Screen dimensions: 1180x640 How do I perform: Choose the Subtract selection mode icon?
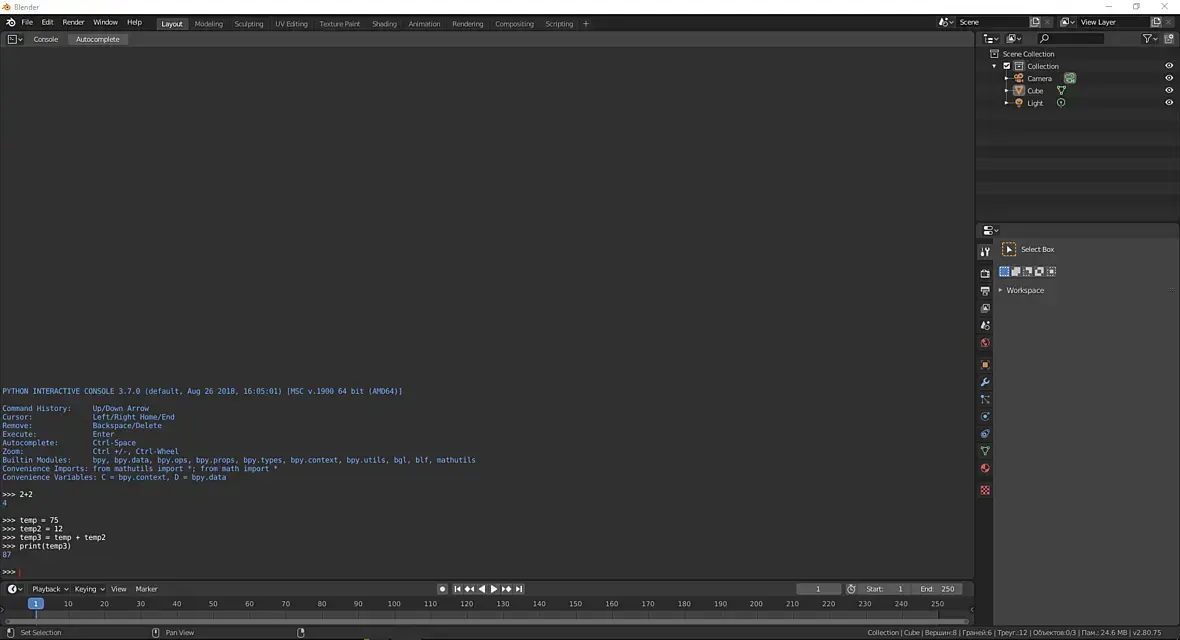(x=1027, y=271)
